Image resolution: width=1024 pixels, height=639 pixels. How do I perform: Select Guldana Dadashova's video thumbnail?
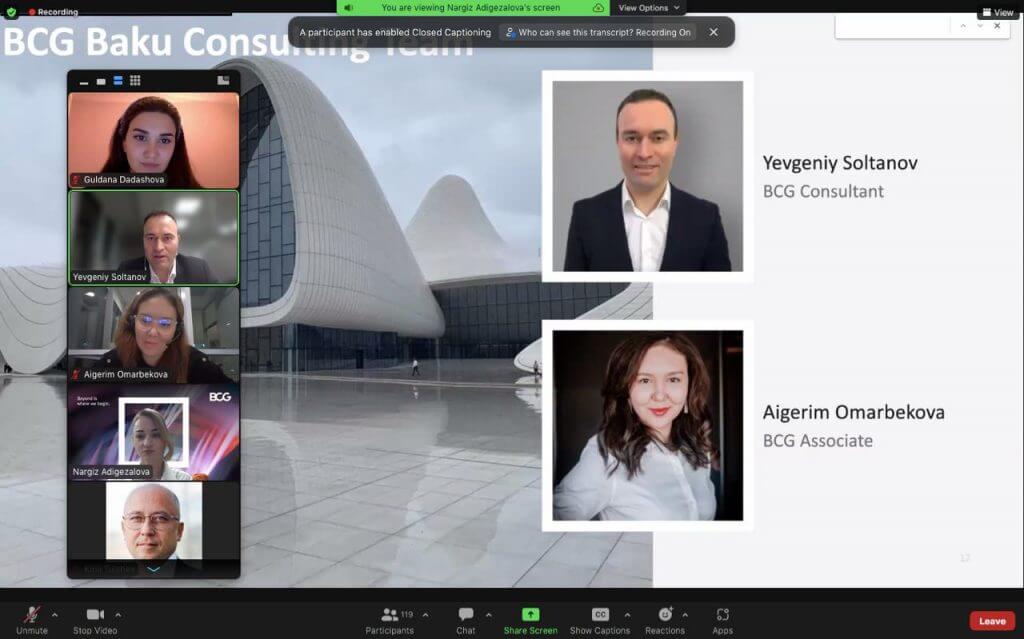pos(153,140)
